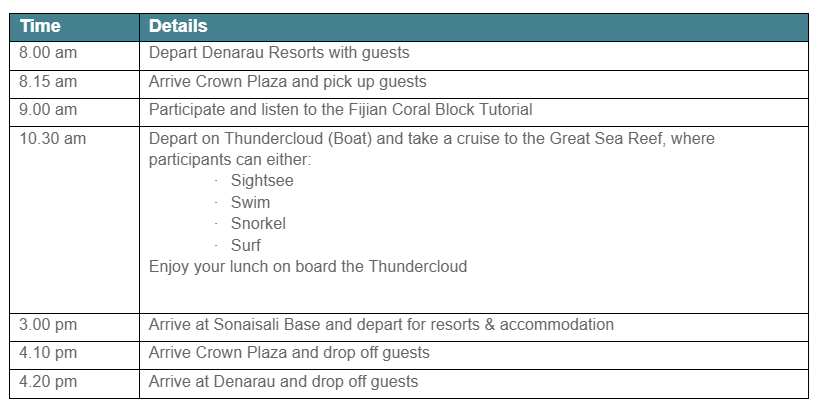The height and width of the screenshot is (406, 823).
Task: Click the Arrive Crown Plaza drop off guests text
Action: pyautogui.click(x=289, y=353)
